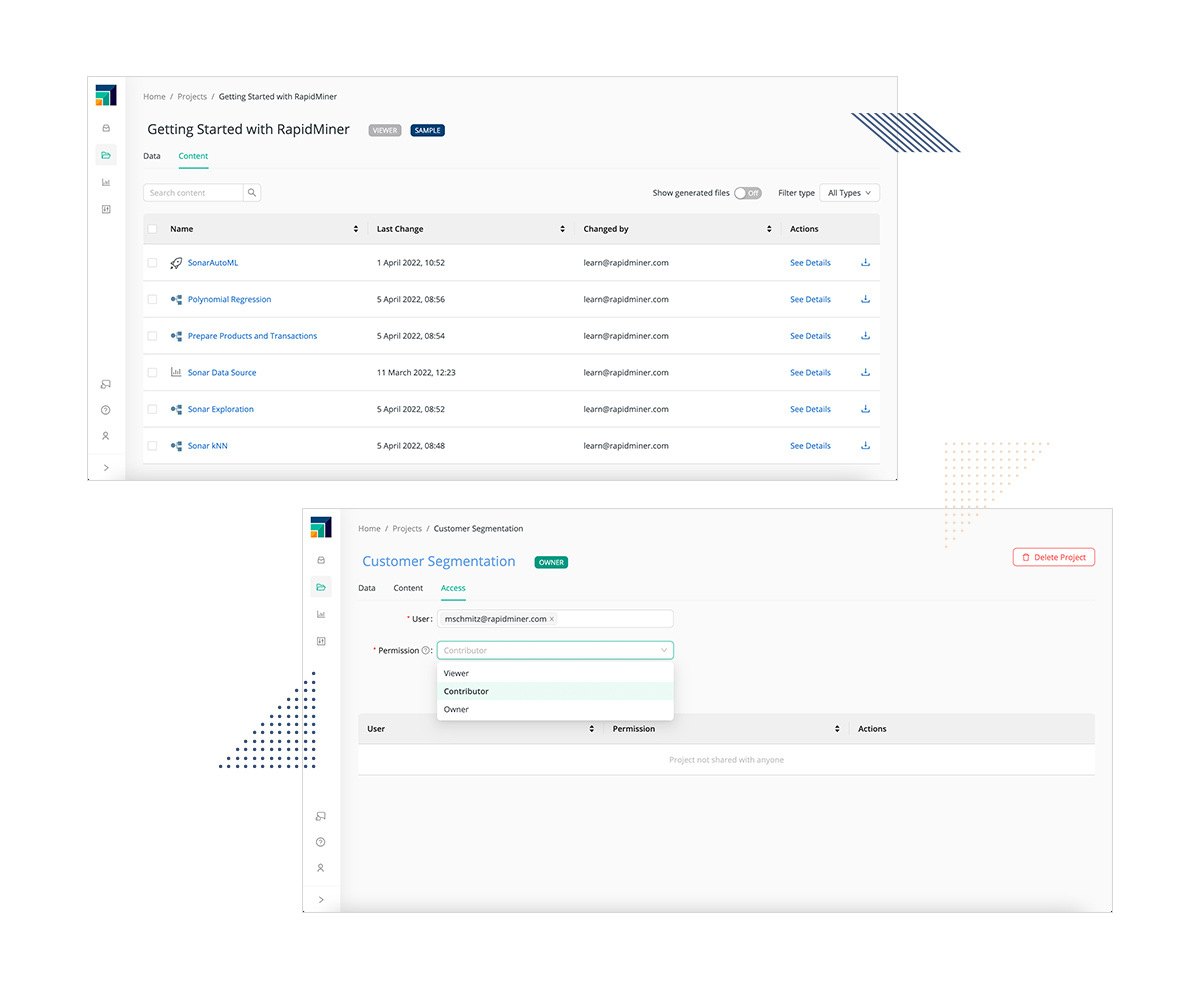This screenshot has width=1200, height=990.
Task: Download the Sonar Exploration file
Action: 866,409
